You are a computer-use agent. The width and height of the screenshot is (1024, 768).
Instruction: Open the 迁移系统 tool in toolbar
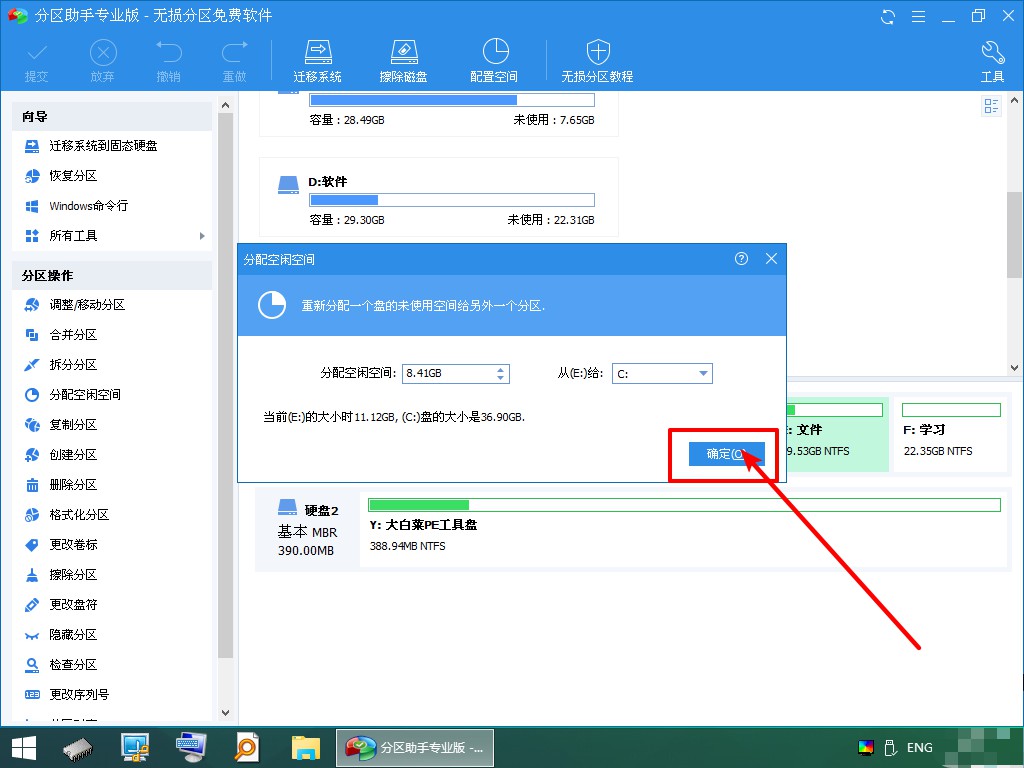pyautogui.click(x=317, y=61)
